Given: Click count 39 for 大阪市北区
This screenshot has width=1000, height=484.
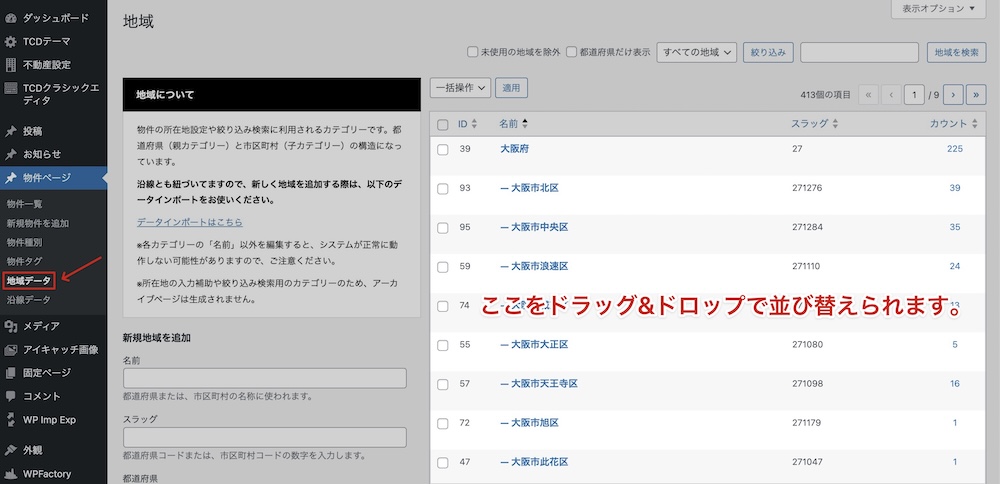Looking at the screenshot, I should point(955,188).
